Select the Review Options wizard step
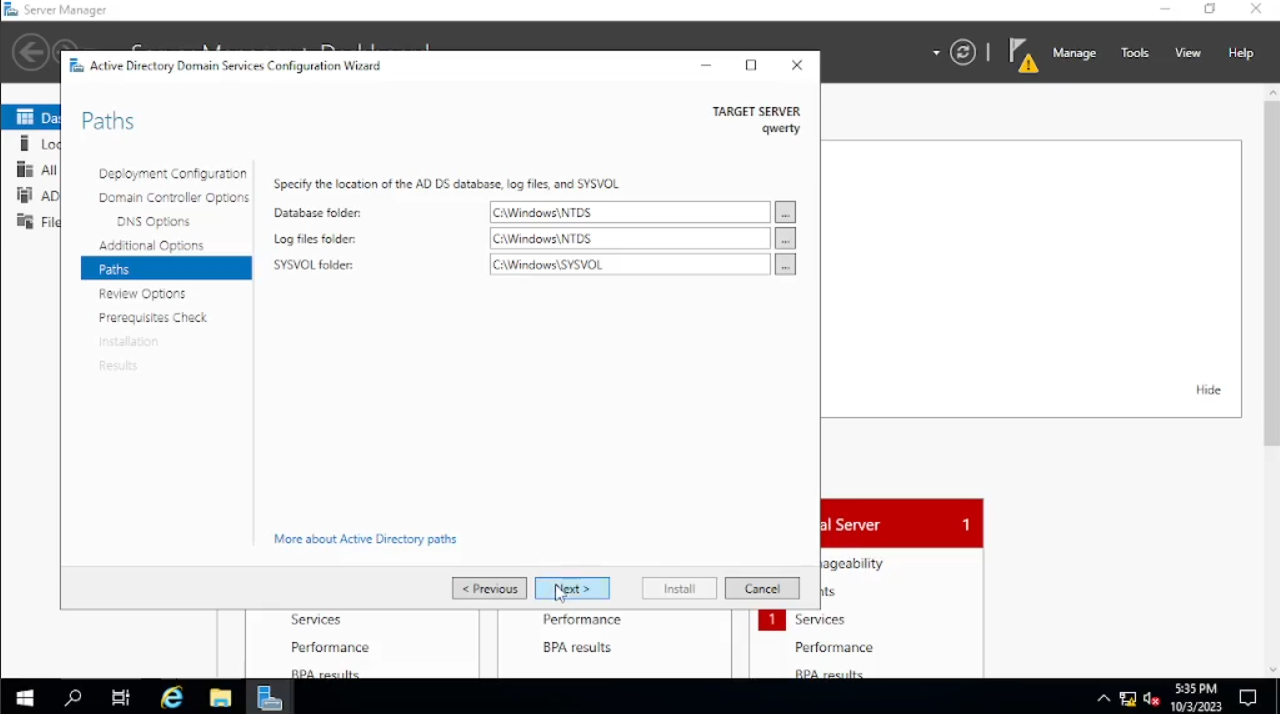This screenshot has width=1280, height=714. pyautogui.click(x=142, y=294)
